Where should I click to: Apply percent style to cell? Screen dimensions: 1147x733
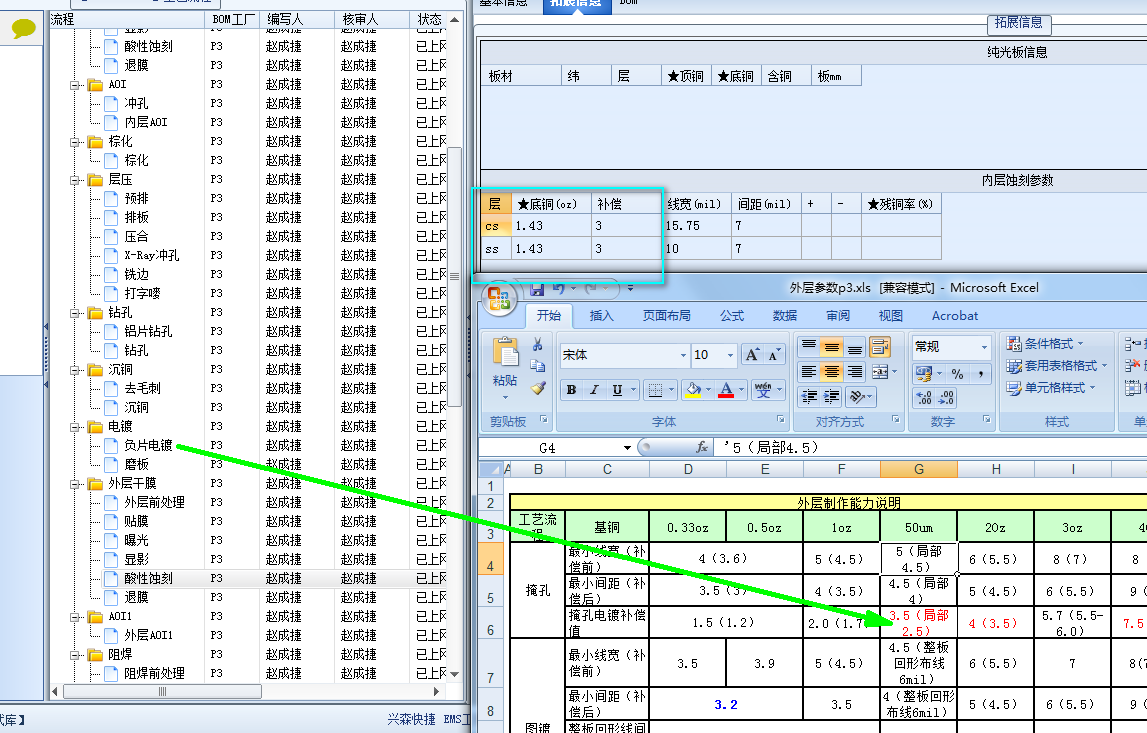[958, 373]
